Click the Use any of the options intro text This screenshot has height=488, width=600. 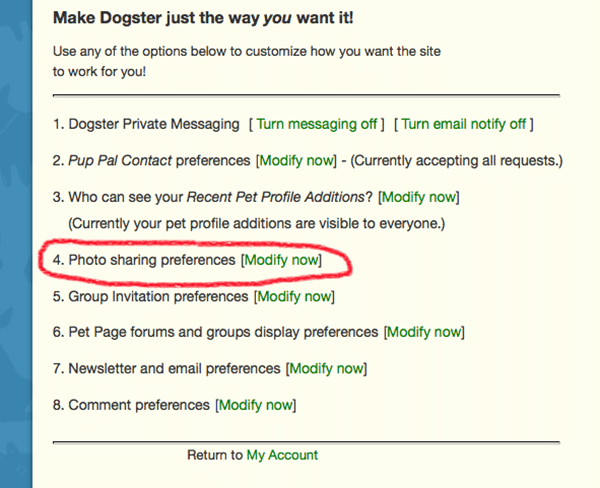pos(247,61)
